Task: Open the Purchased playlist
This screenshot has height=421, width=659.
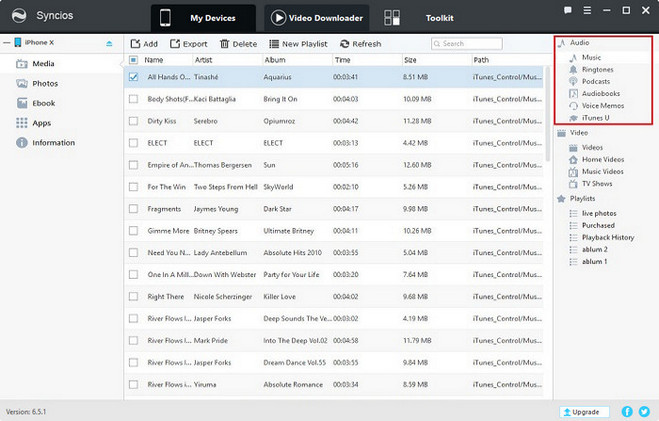Action: [x=598, y=225]
